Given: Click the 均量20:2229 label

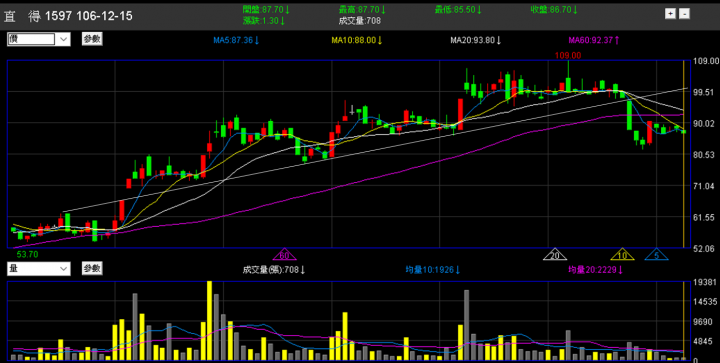Looking at the screenshot, I should [595, 270].
